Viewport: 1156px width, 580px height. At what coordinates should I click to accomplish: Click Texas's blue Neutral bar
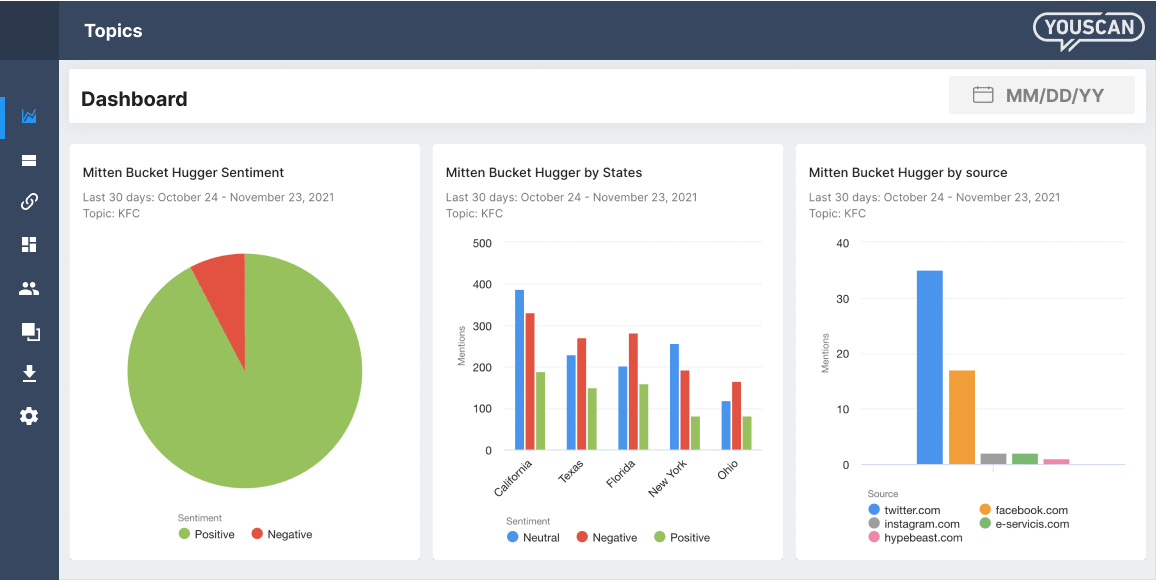click(x=571, y=402)
